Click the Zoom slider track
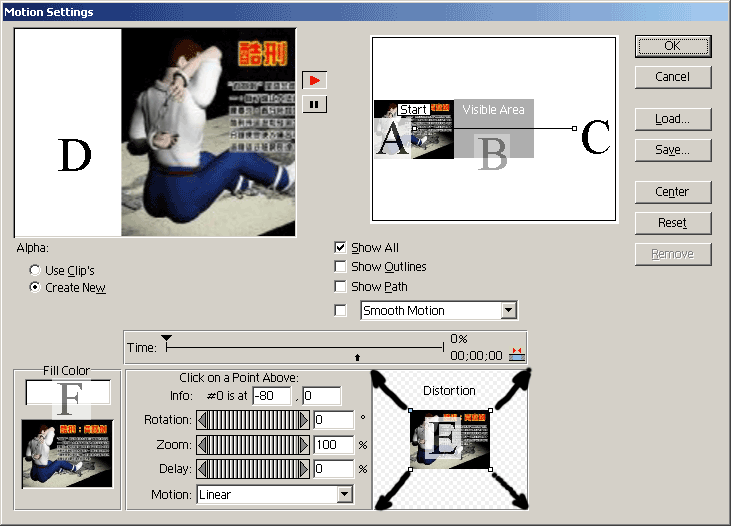731x526 pixels. 253,445
